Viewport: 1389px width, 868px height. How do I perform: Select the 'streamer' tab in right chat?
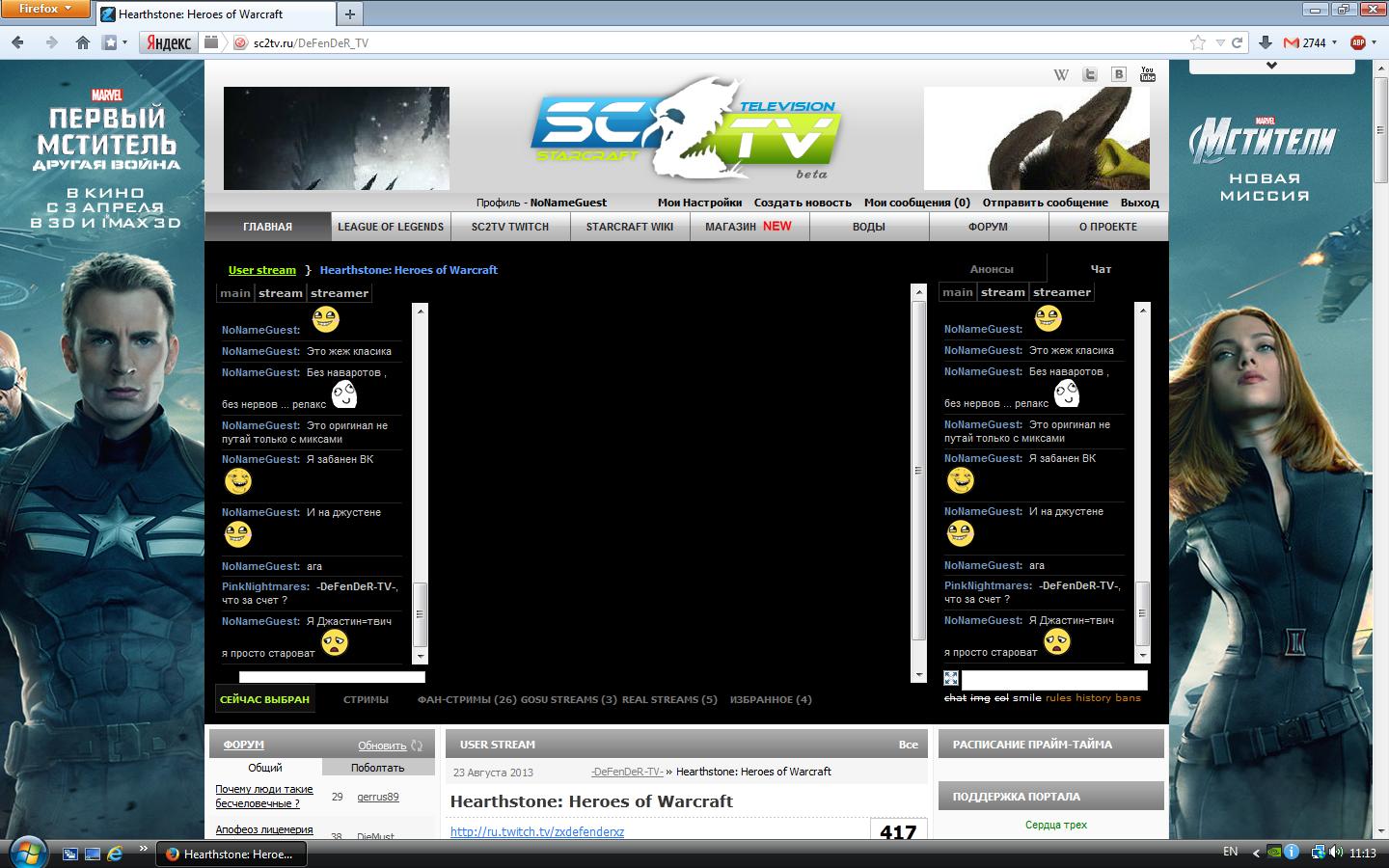point(1062,292)
